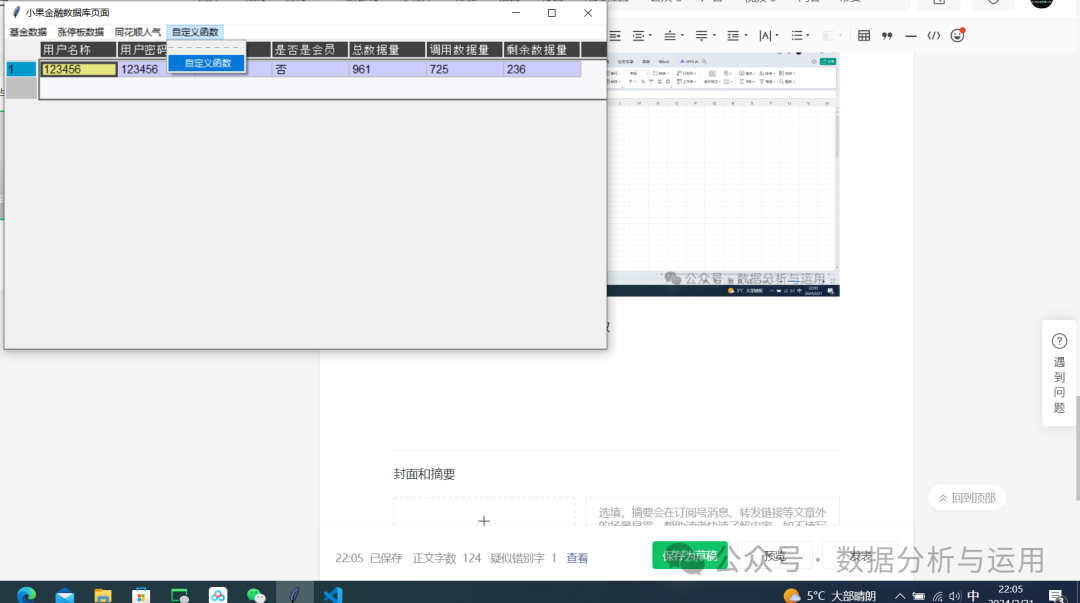Click the 用户名称 column header

pos(78,50)
